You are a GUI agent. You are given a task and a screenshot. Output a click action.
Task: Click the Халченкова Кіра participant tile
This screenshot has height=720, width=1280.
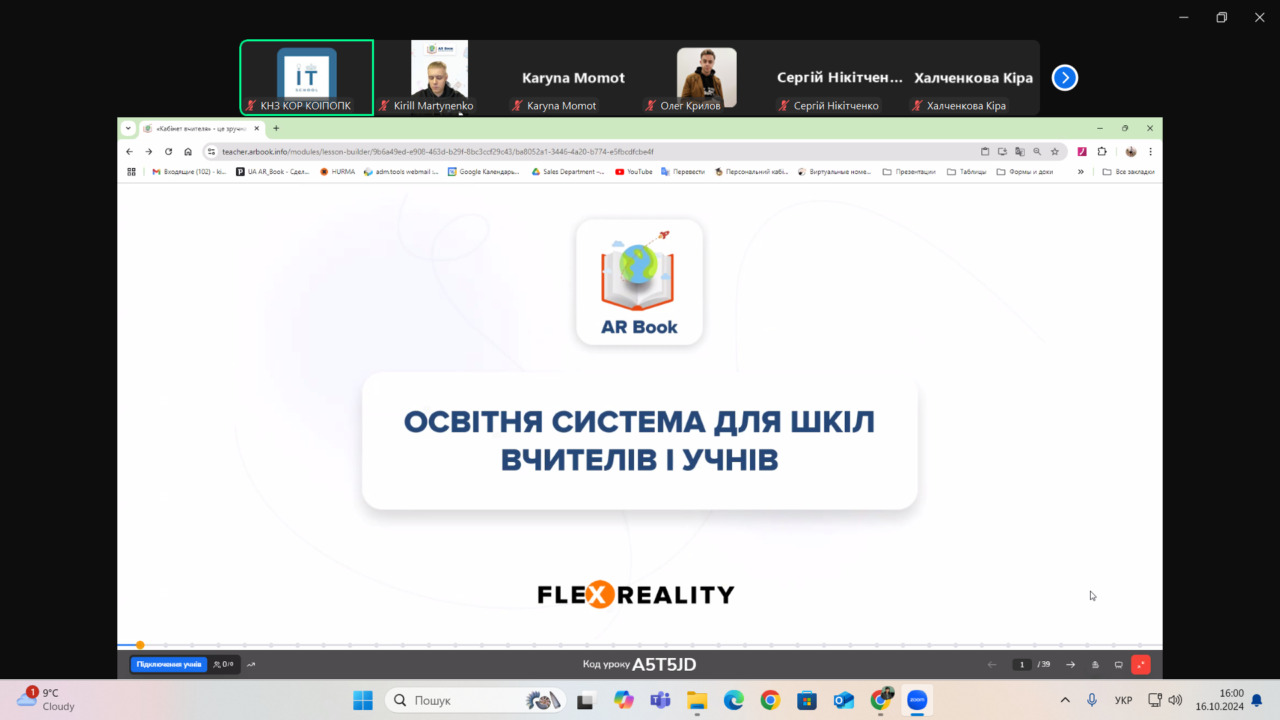[973, 78]
